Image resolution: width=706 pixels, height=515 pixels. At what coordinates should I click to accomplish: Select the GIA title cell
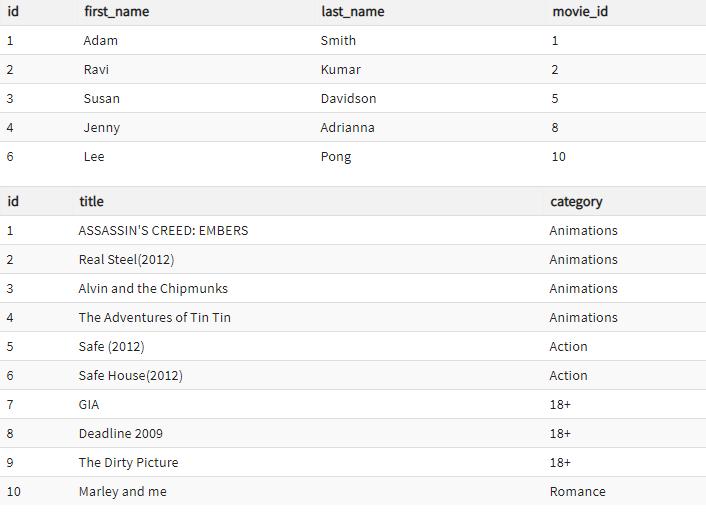coord(89,404)
